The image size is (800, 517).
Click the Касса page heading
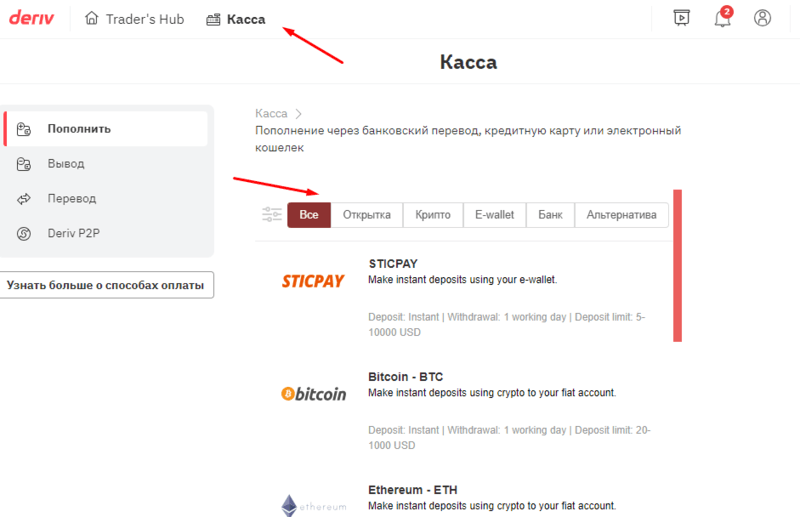point(468,62)
